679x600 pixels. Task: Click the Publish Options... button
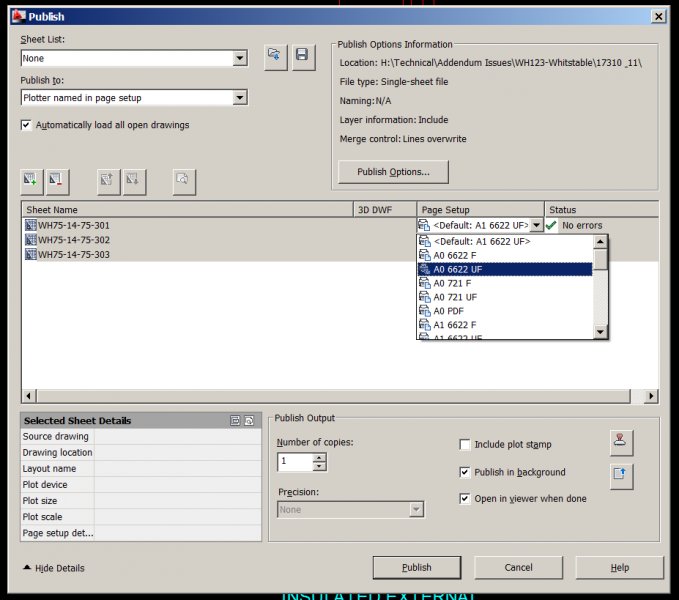tap(393, 172)
